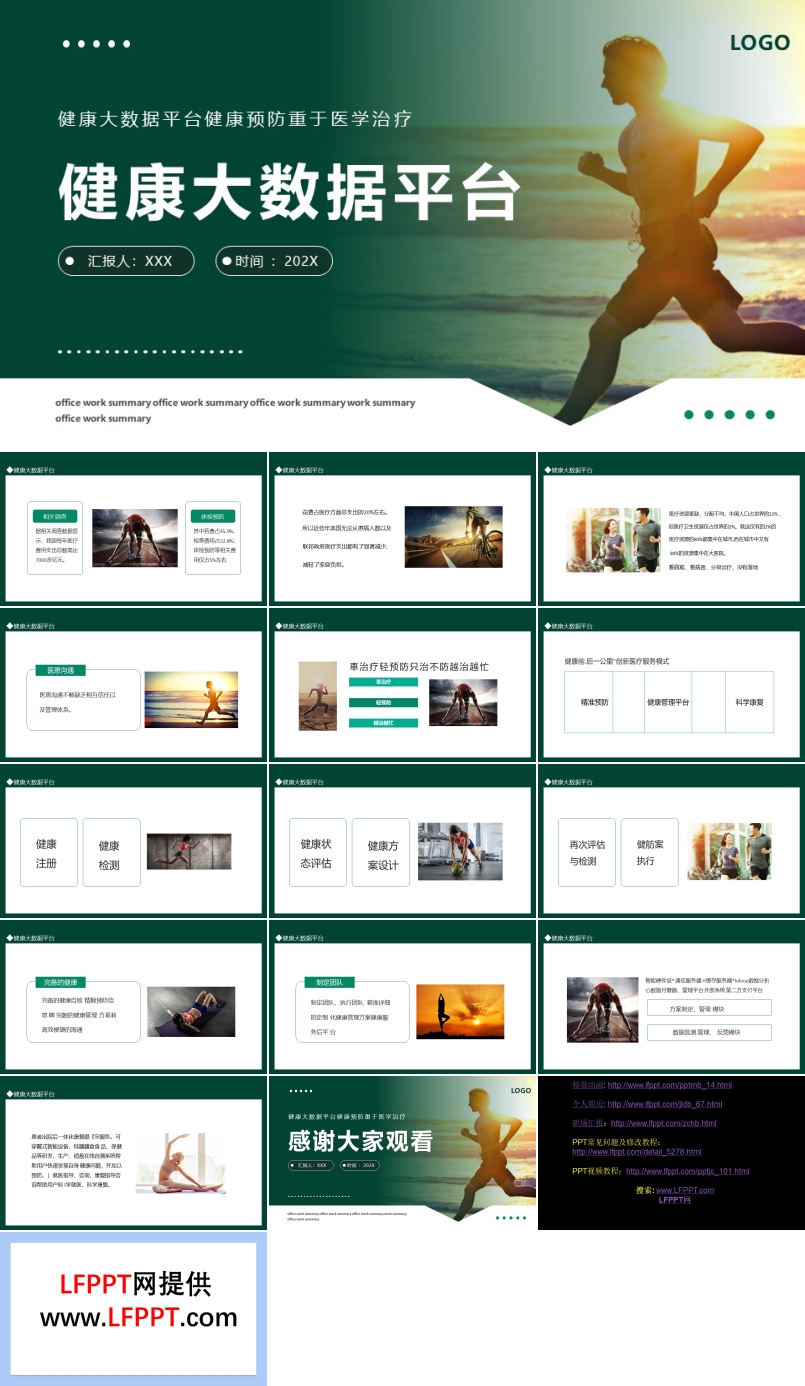This screenshot has width=805, height=1386.
Task: Open the detail_5278.html tutorial link
Action: (x=636, y=1152)
